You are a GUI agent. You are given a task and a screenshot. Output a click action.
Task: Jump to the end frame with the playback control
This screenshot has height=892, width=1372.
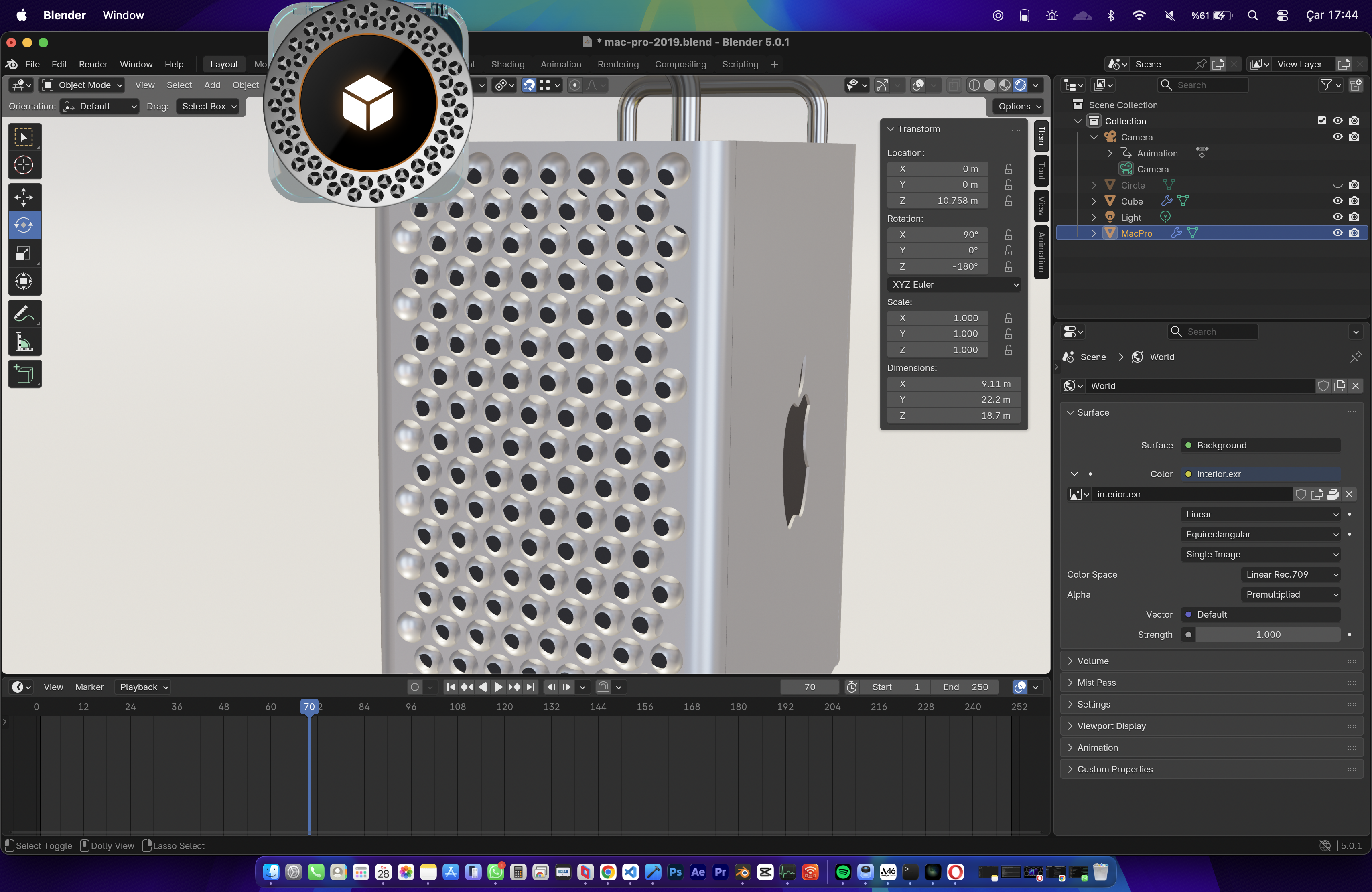530,687
